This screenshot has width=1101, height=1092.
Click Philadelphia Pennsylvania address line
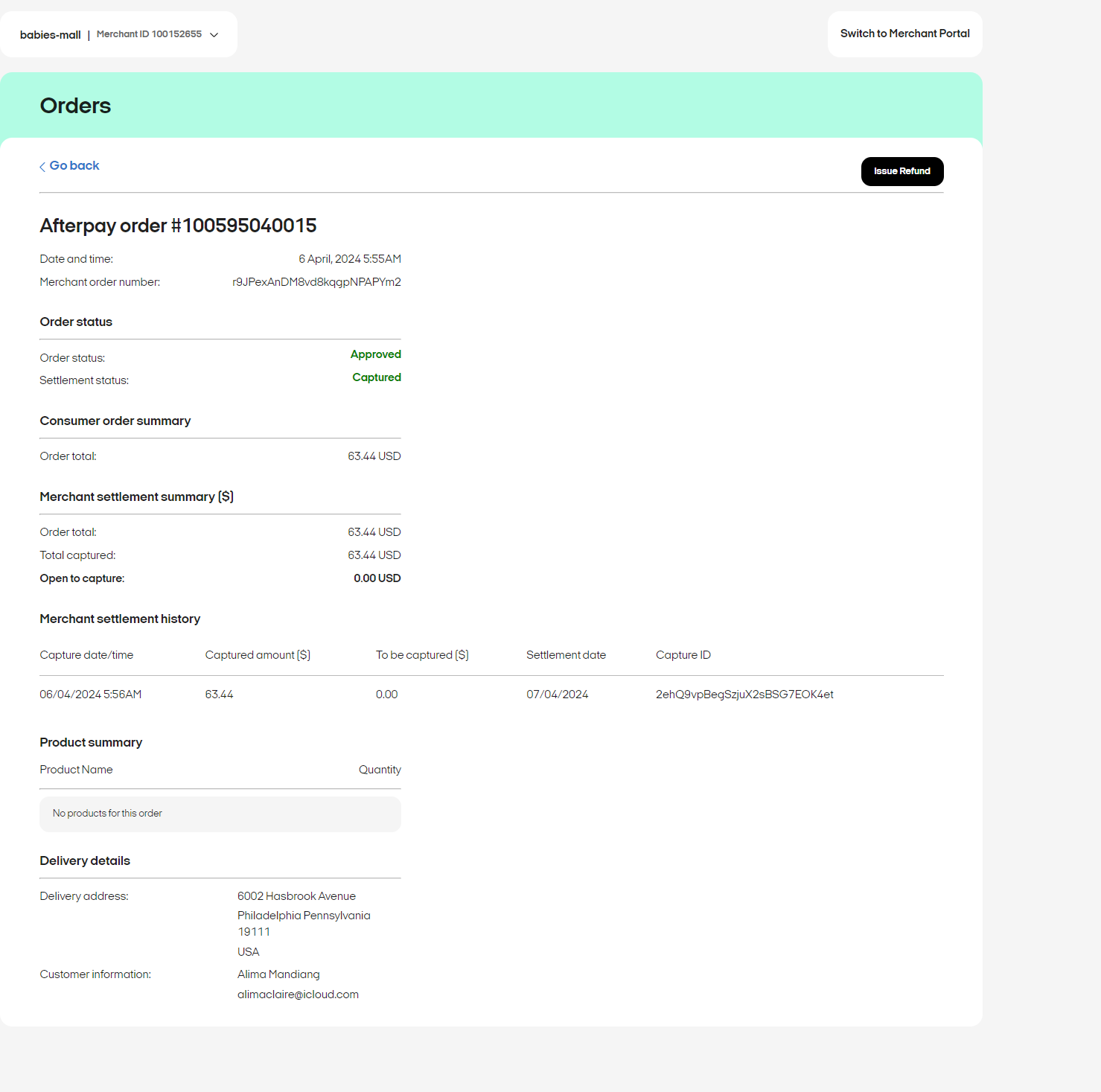(304, 916)
